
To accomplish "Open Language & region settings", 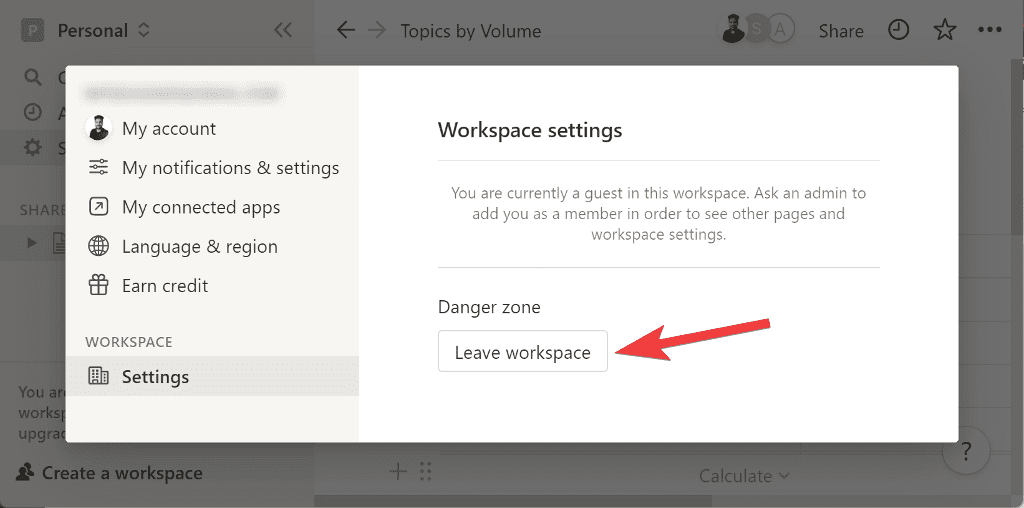I will click(199, 246).
